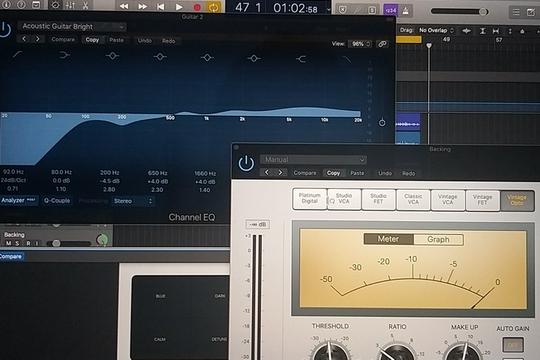The width and height of the screenshot is (540, 360).
Task: Click Undo in the Compressor header
Action: [x=385, y=173]
